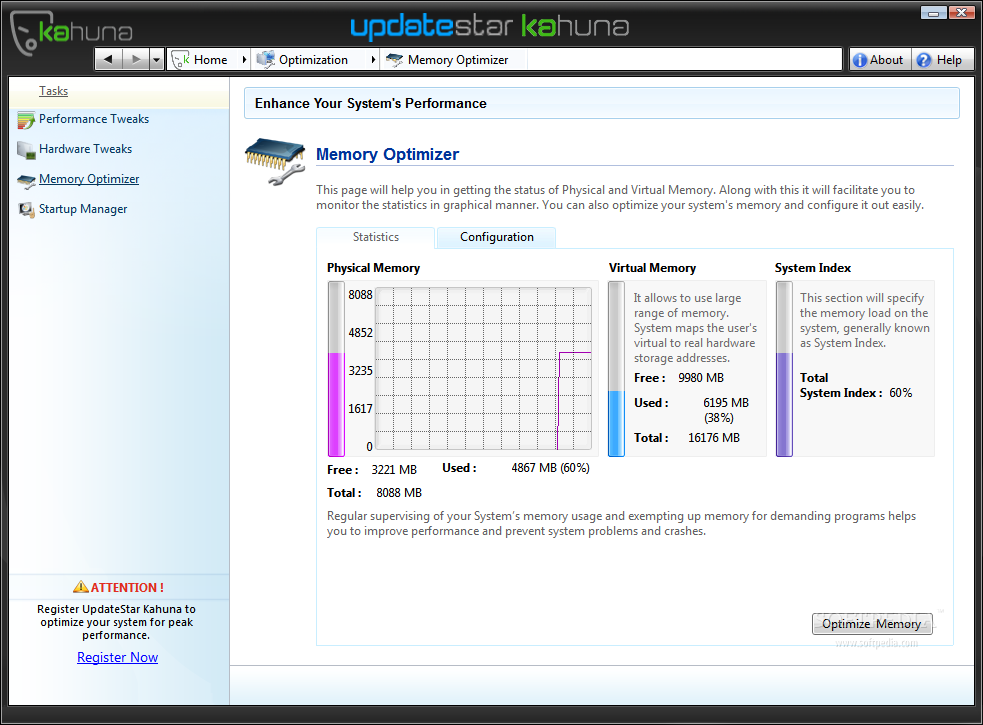The height and width of the screenshot is (725, 983).
Task: Open Startup Manager icon in sidebar
Action: 26,209
